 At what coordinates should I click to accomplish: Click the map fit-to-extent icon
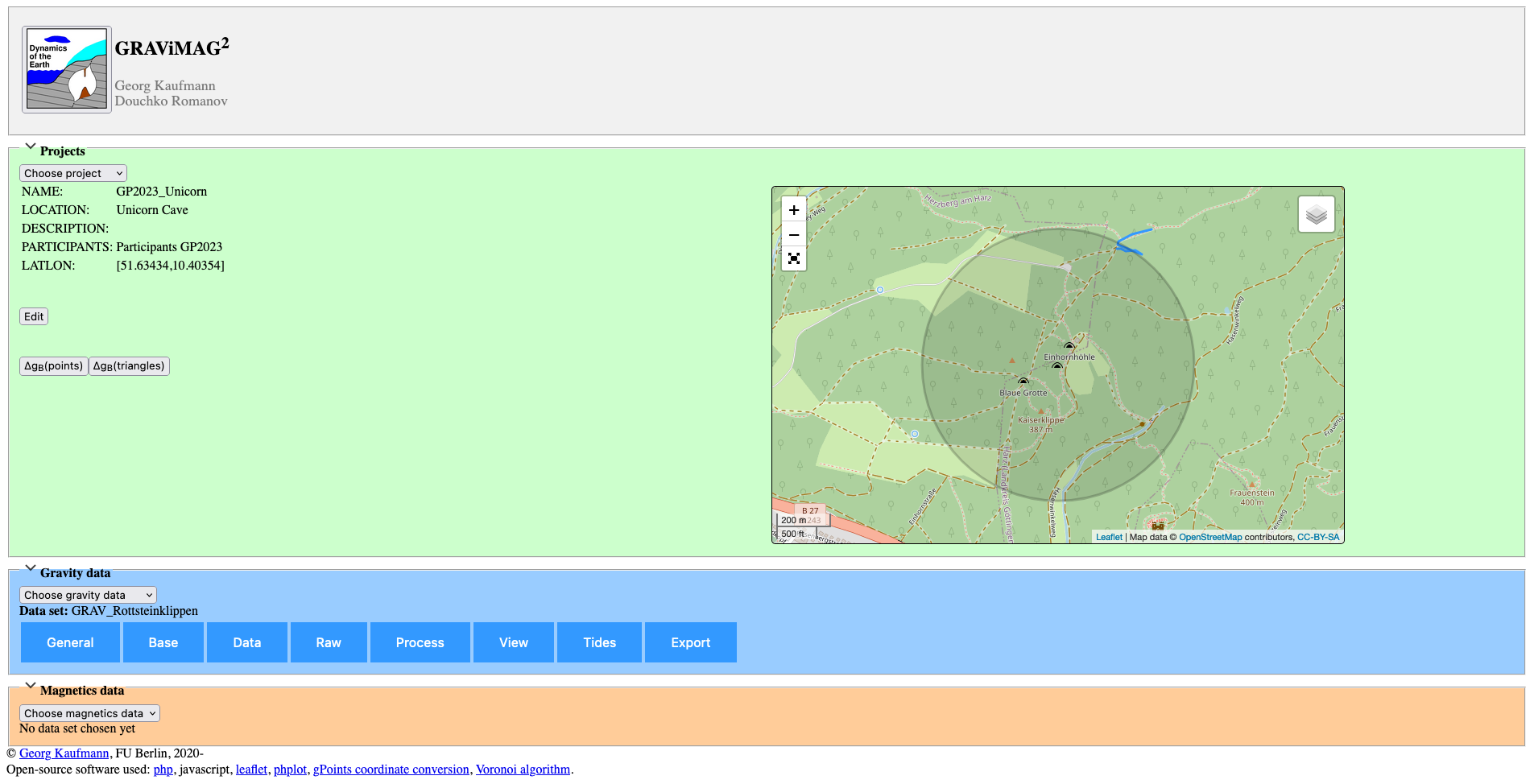coord(793,258)
